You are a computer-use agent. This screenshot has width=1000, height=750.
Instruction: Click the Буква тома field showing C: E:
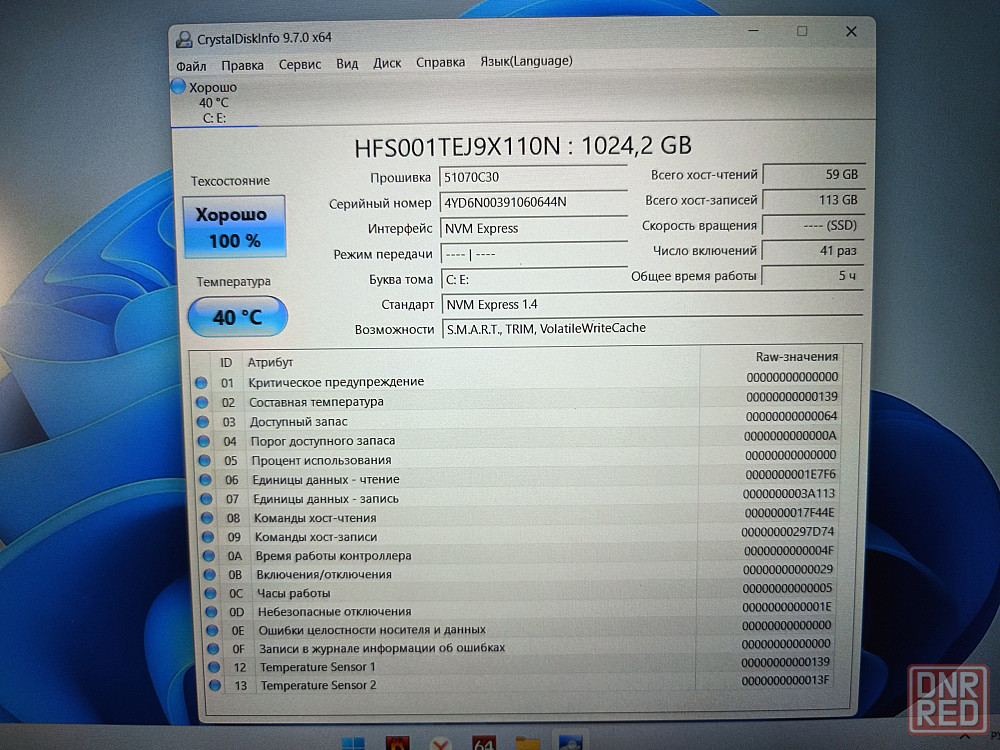(x=534, y=279)
